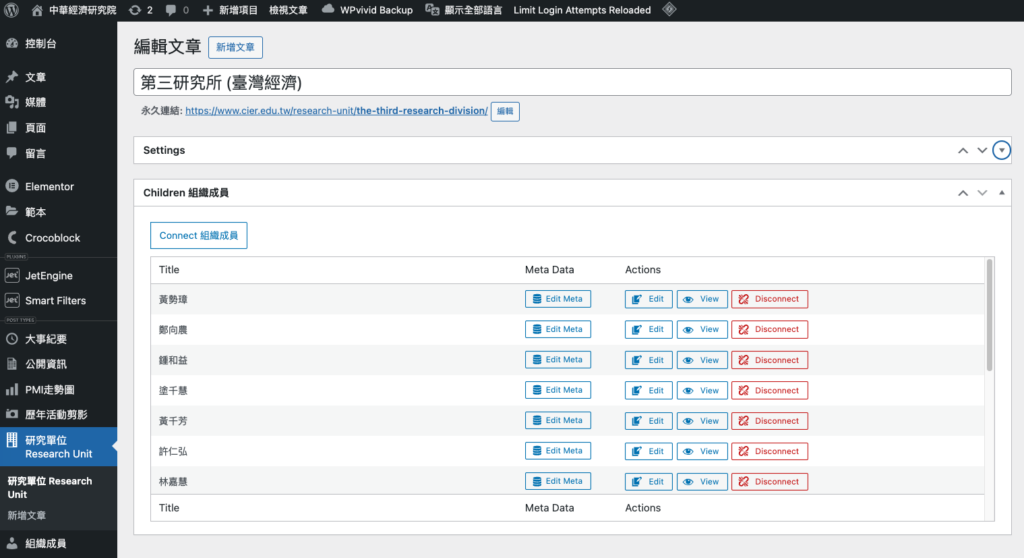Open the updates icon showing 2
This screenshot has height=558, width=1024.
tap(140, 10)
